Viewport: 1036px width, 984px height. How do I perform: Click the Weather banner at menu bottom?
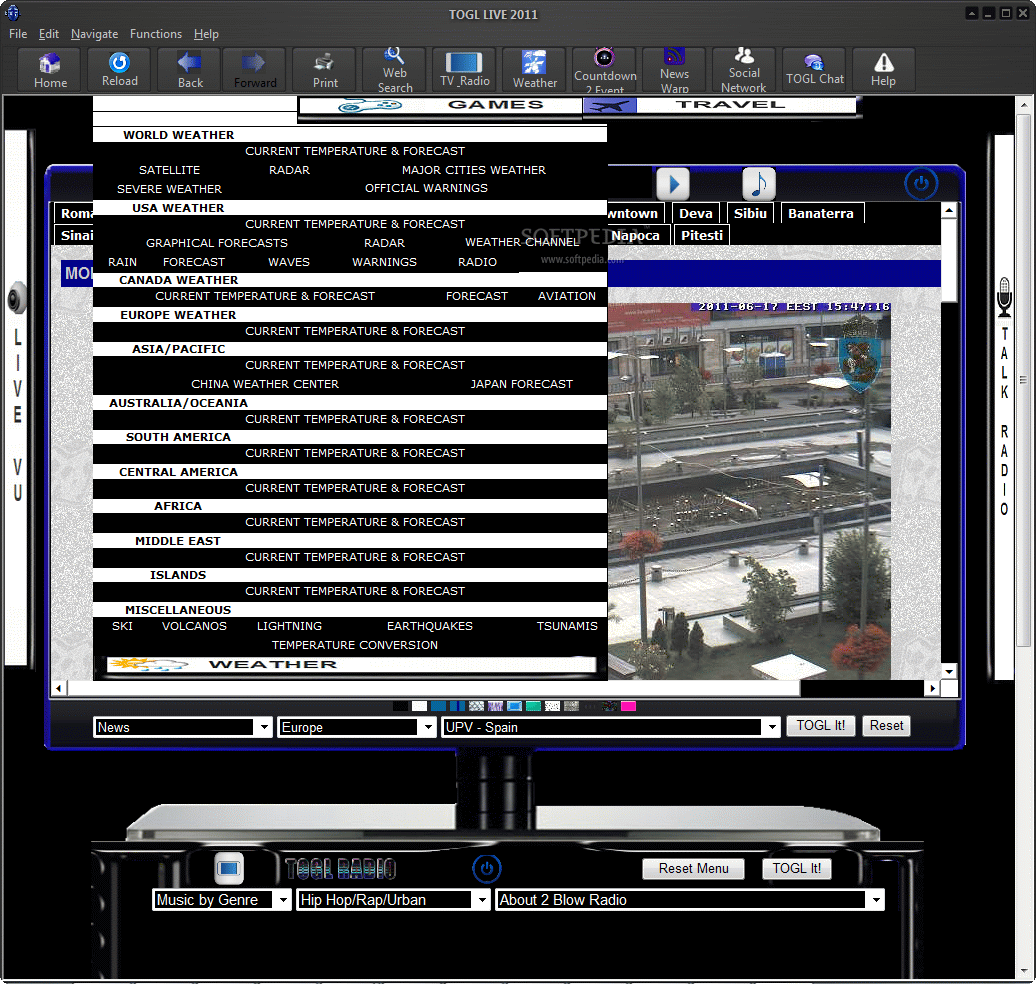point(351,664)
